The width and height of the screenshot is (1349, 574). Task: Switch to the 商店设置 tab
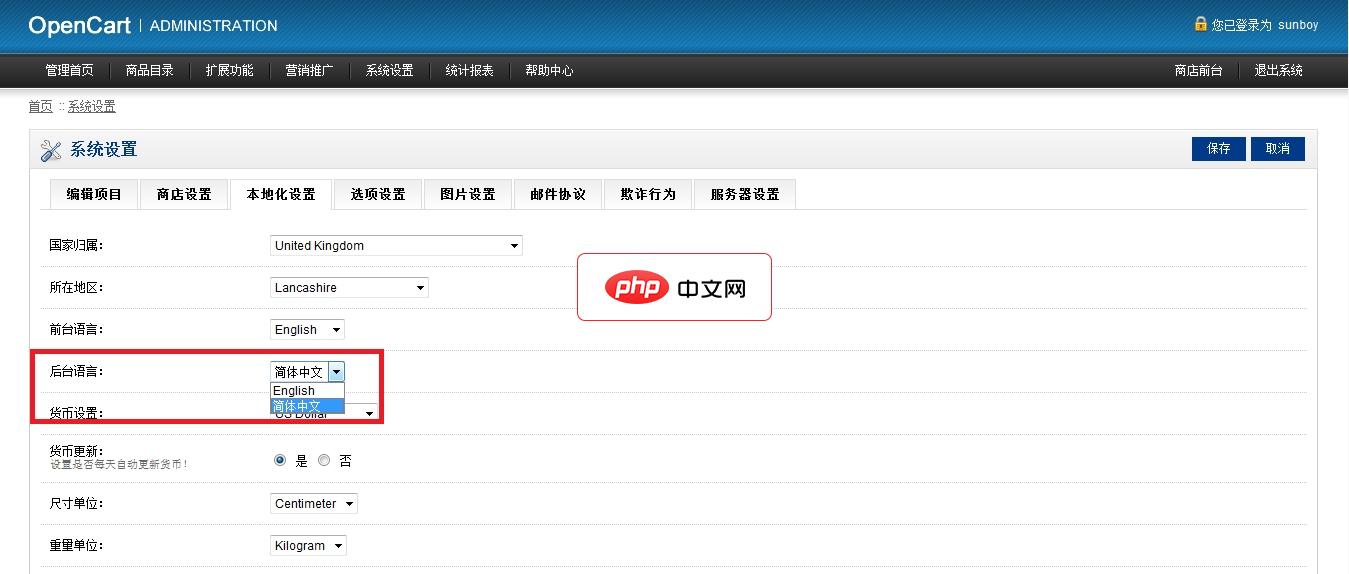coord(184,195)
